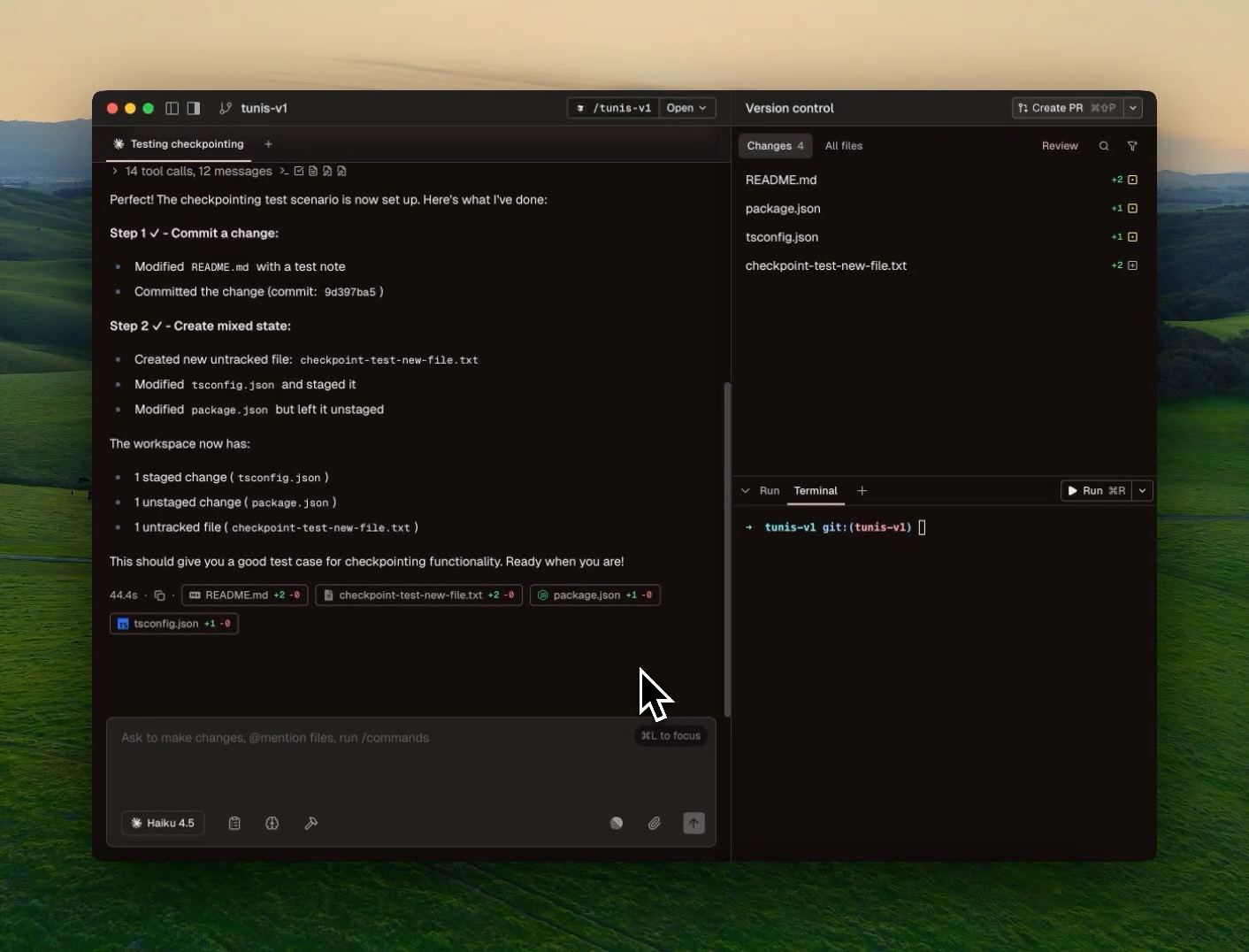Expand the 14 tool calls summary
The width and height of the screenshot is (1249, 952).
pyautogui.click(x=115, y=171)
